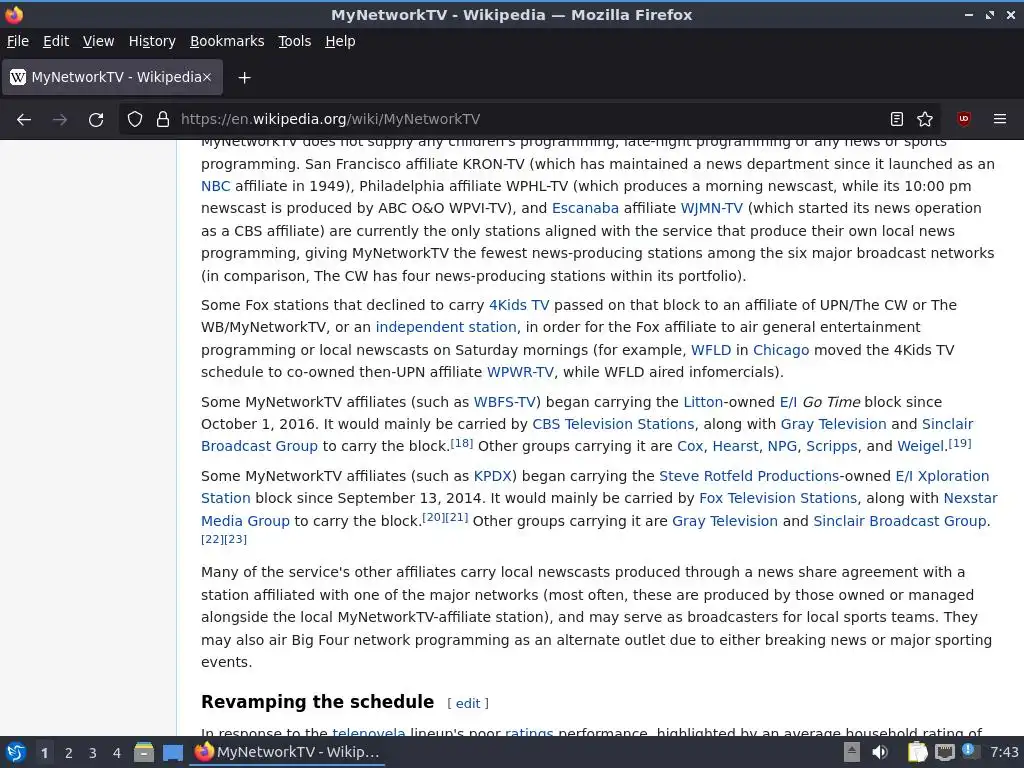Open CBS Television Stations link

point(613,424)
